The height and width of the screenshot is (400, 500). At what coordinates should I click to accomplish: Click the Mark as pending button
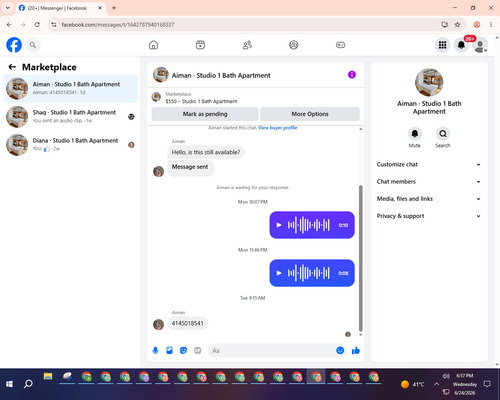point(205,114)
